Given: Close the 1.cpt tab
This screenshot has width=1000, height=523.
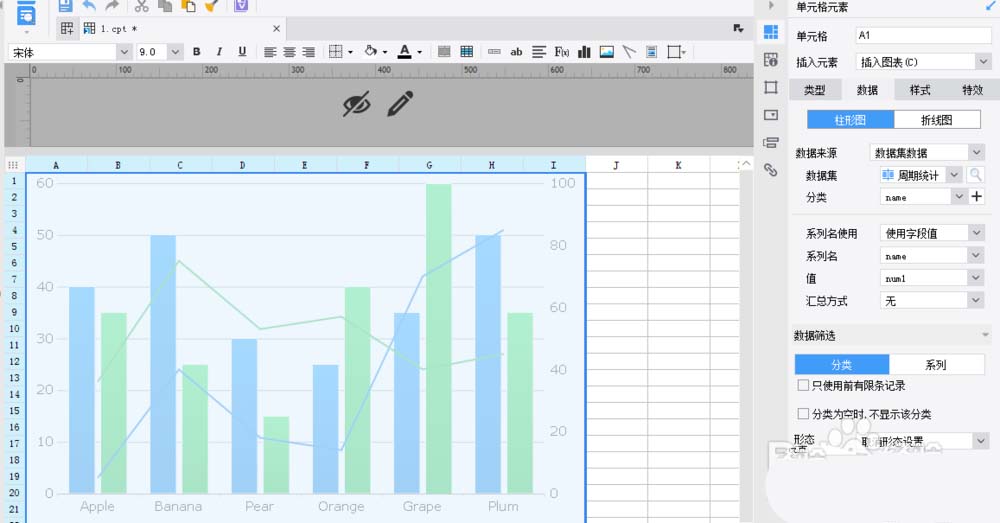Looking at the screenshot, I should click(276, 29).
